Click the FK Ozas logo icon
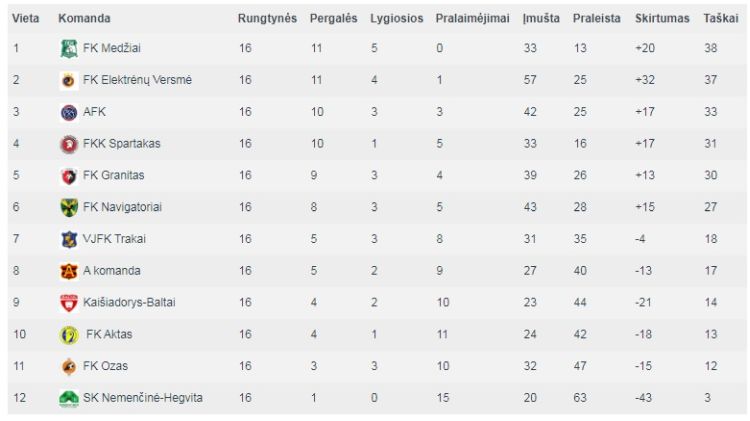This screenshot has width=750, height=421. point(69,366)
